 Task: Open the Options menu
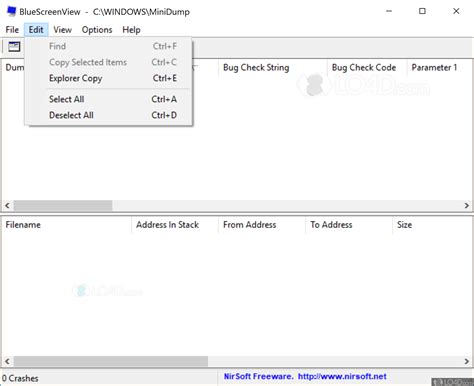tap(97, 30)
